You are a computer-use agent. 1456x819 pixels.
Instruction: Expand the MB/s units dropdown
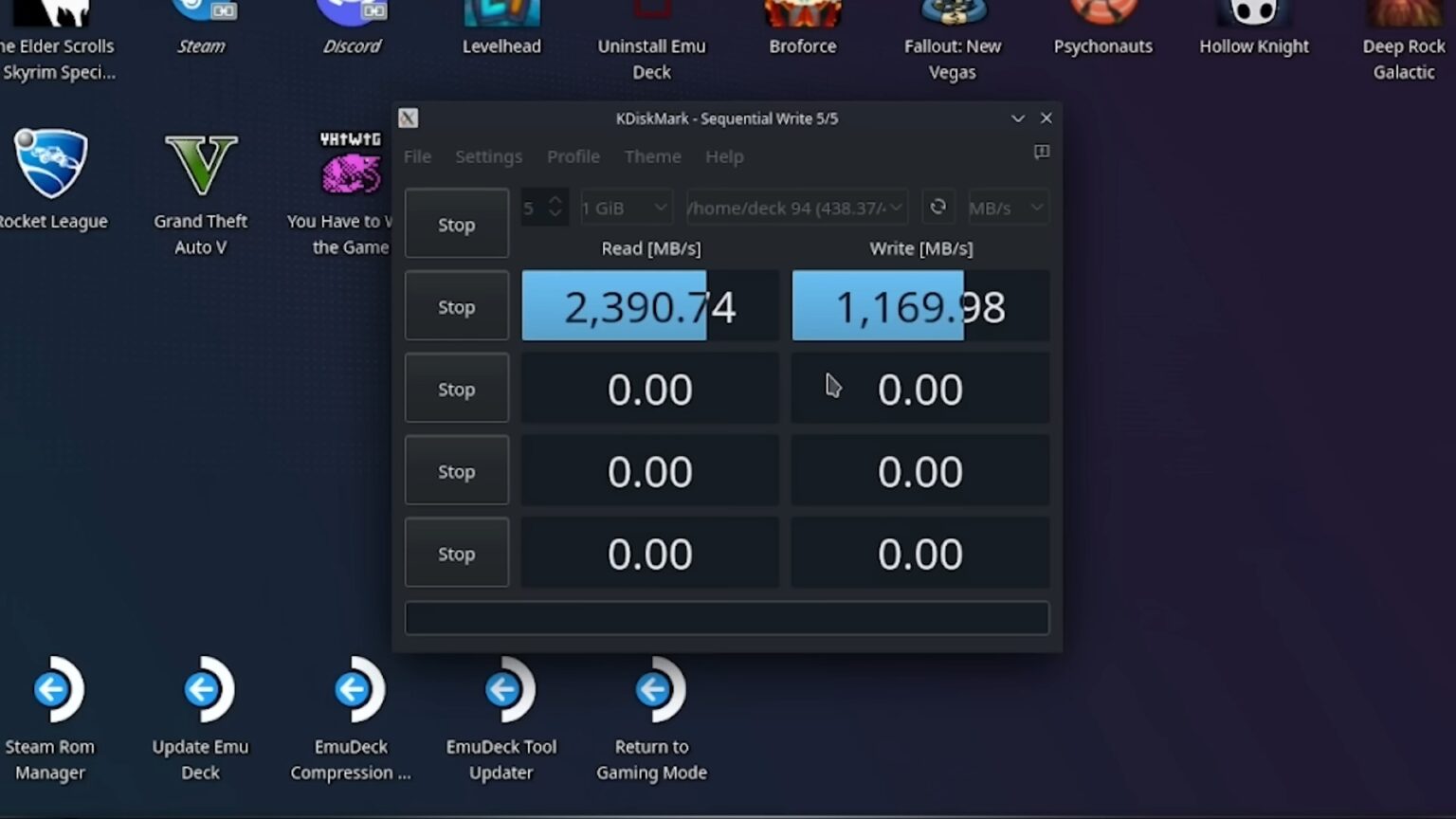pyautogui.click(x=1007, y=208)
